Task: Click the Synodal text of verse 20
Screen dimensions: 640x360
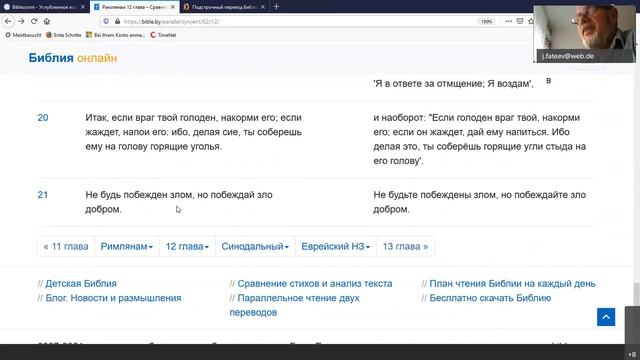Action: click(x=193, y=132)
